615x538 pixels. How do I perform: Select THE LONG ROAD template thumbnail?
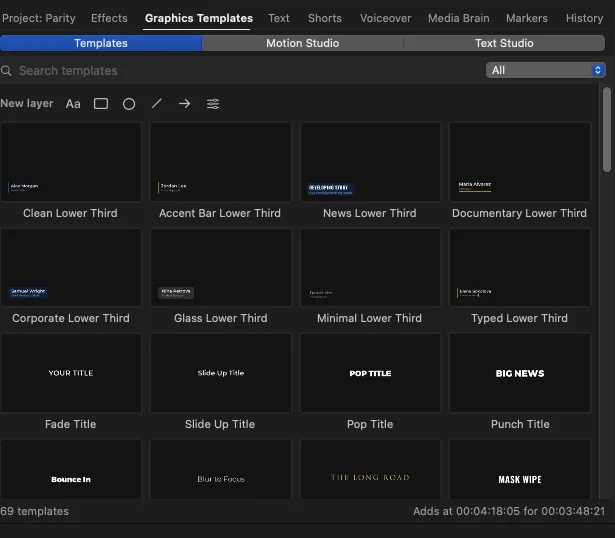tap(370, 469)
